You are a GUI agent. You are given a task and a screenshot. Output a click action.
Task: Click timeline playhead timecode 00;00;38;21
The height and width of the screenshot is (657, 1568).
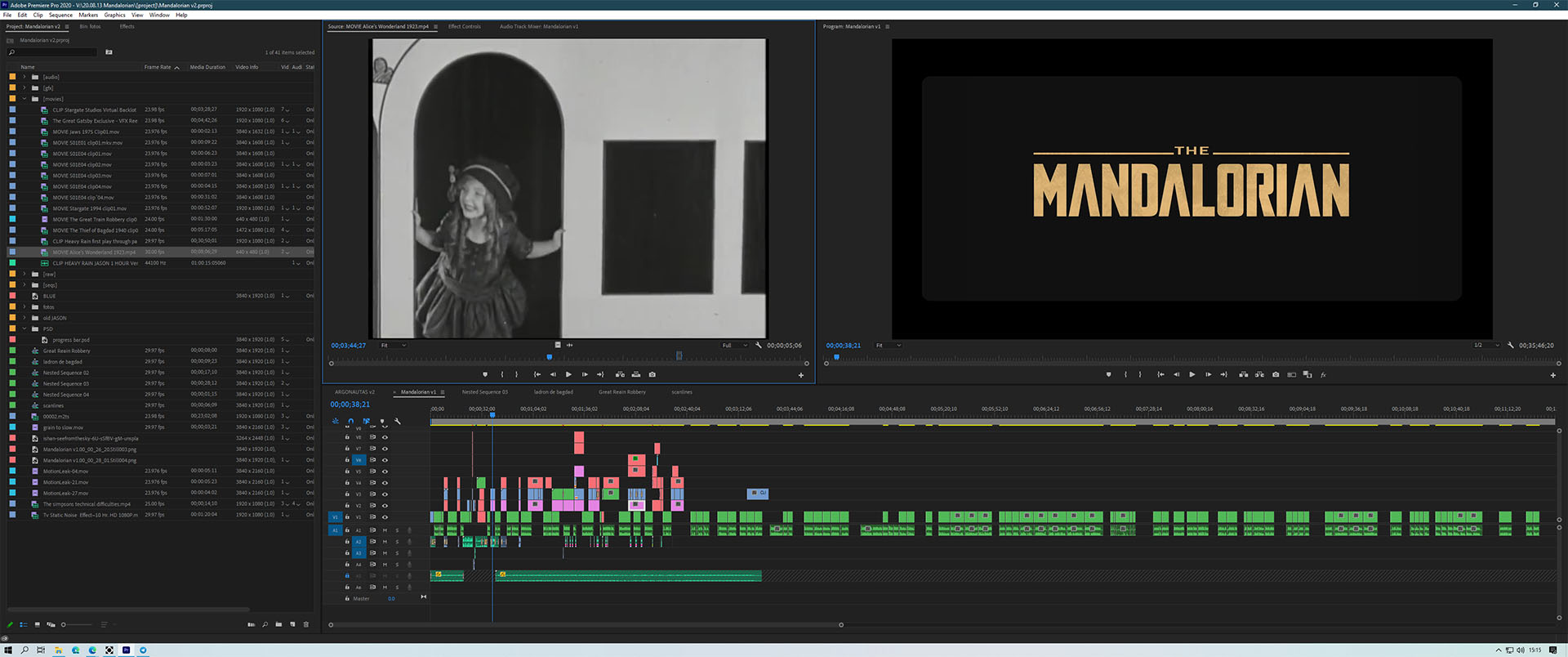[x=350, y=404]
